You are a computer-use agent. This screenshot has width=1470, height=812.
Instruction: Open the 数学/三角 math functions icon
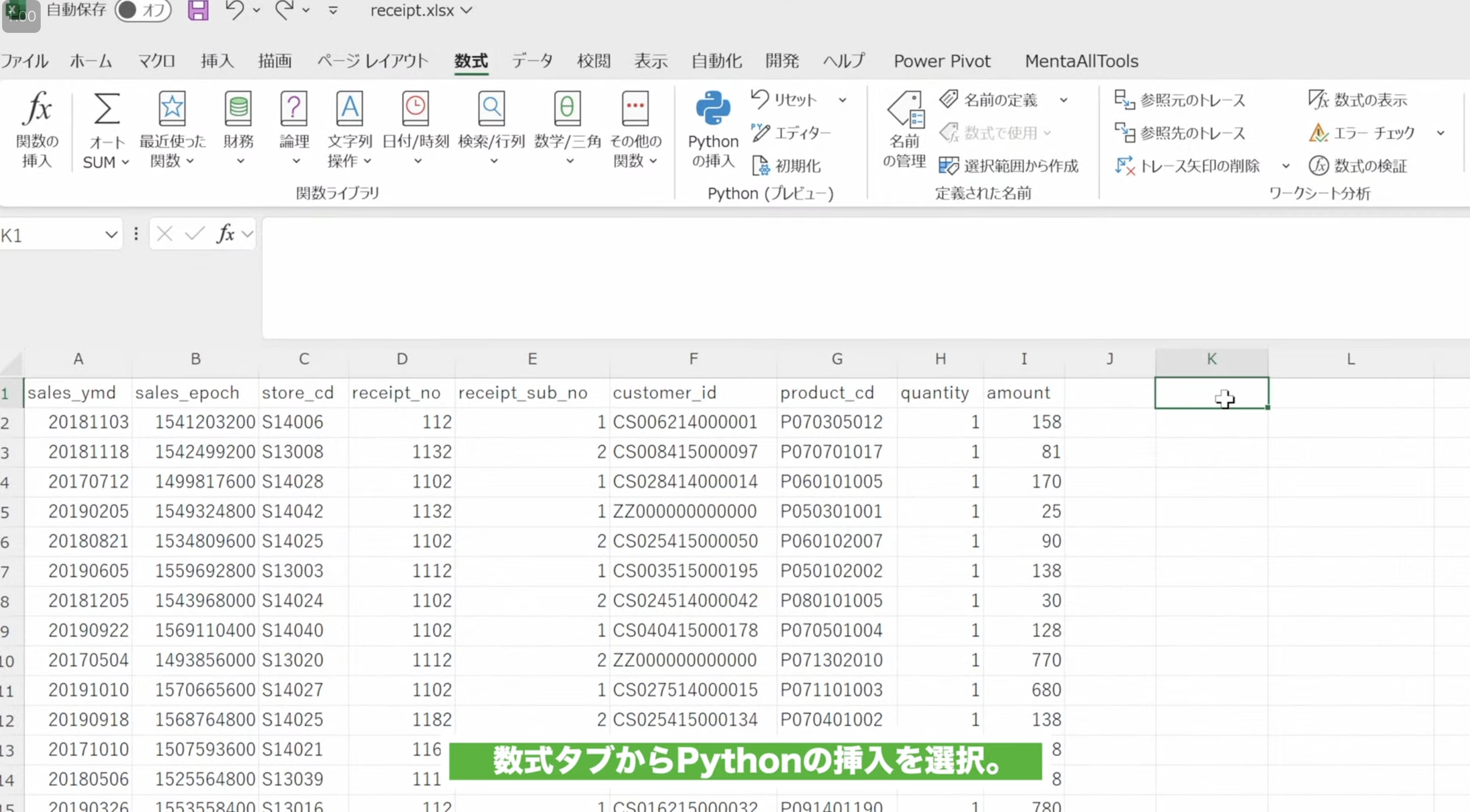tap(567, 109)
